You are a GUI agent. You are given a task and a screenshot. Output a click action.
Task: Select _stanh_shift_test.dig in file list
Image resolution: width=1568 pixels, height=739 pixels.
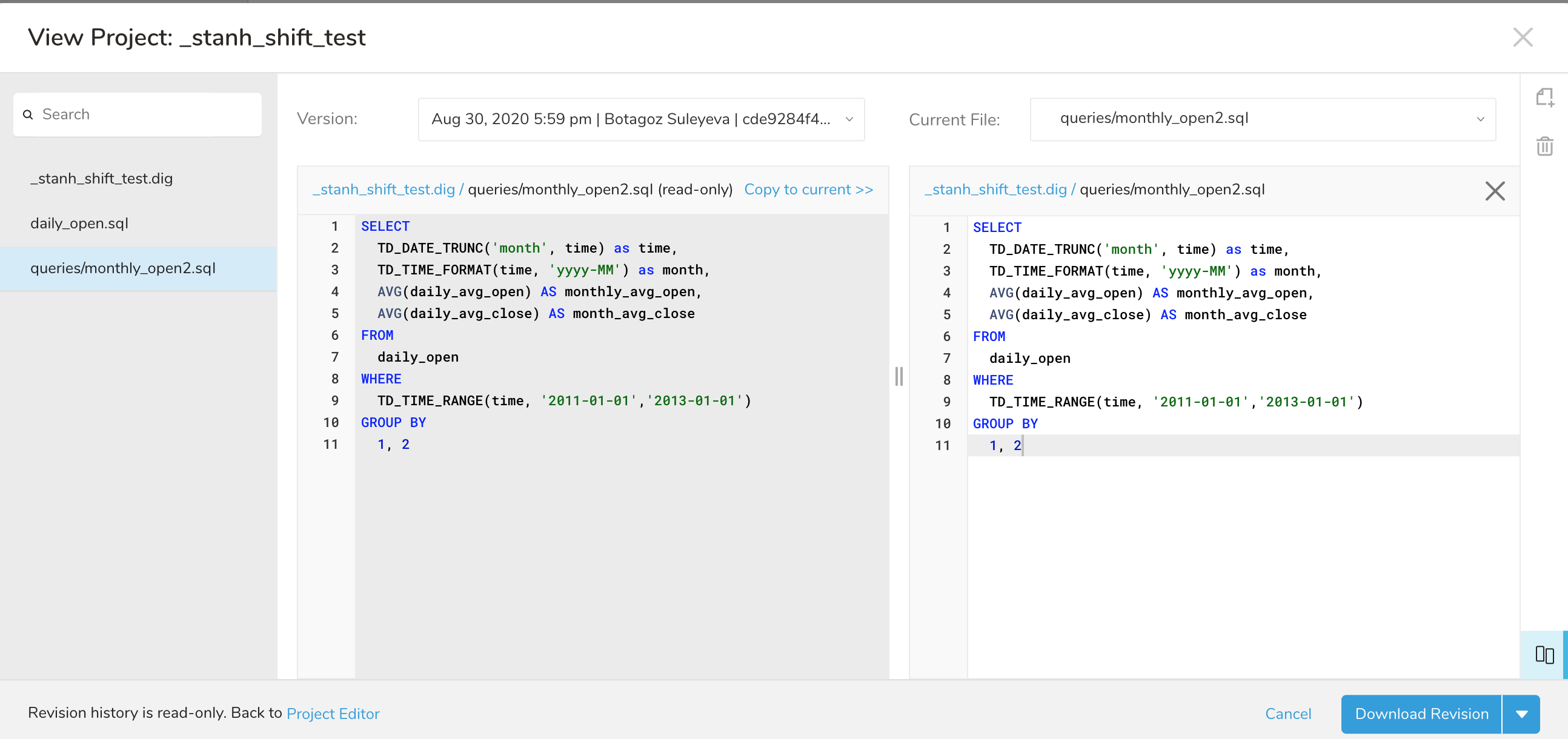[x=102, y=178]
